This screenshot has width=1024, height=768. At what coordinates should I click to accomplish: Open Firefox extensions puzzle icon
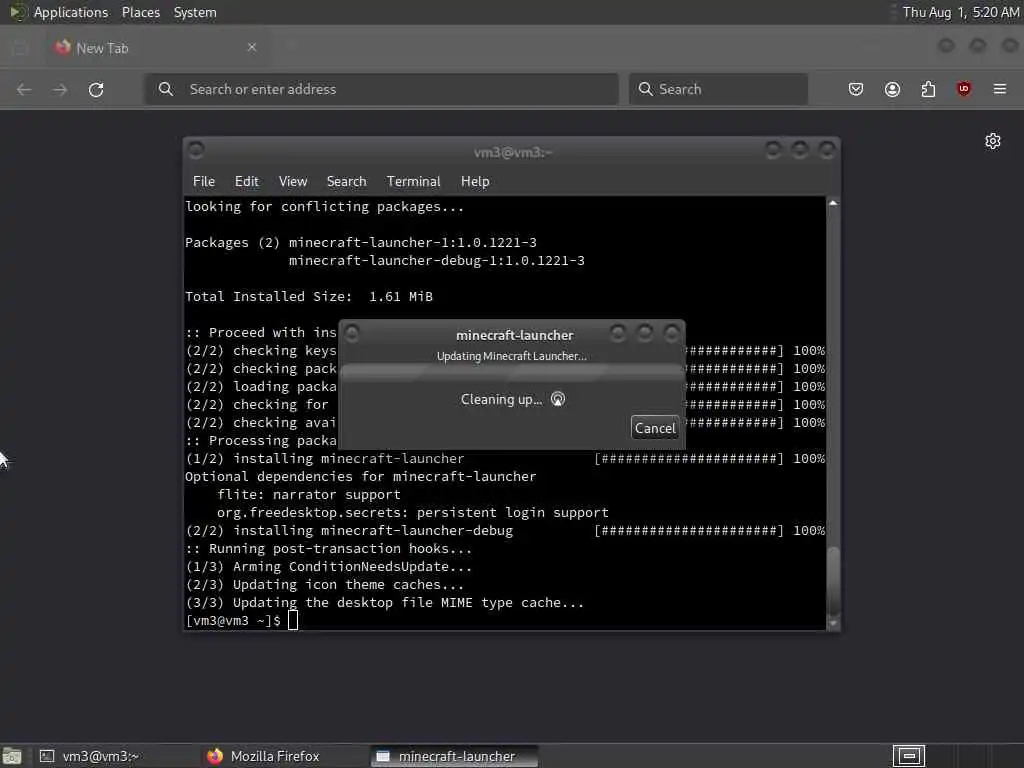click(928, 89)
